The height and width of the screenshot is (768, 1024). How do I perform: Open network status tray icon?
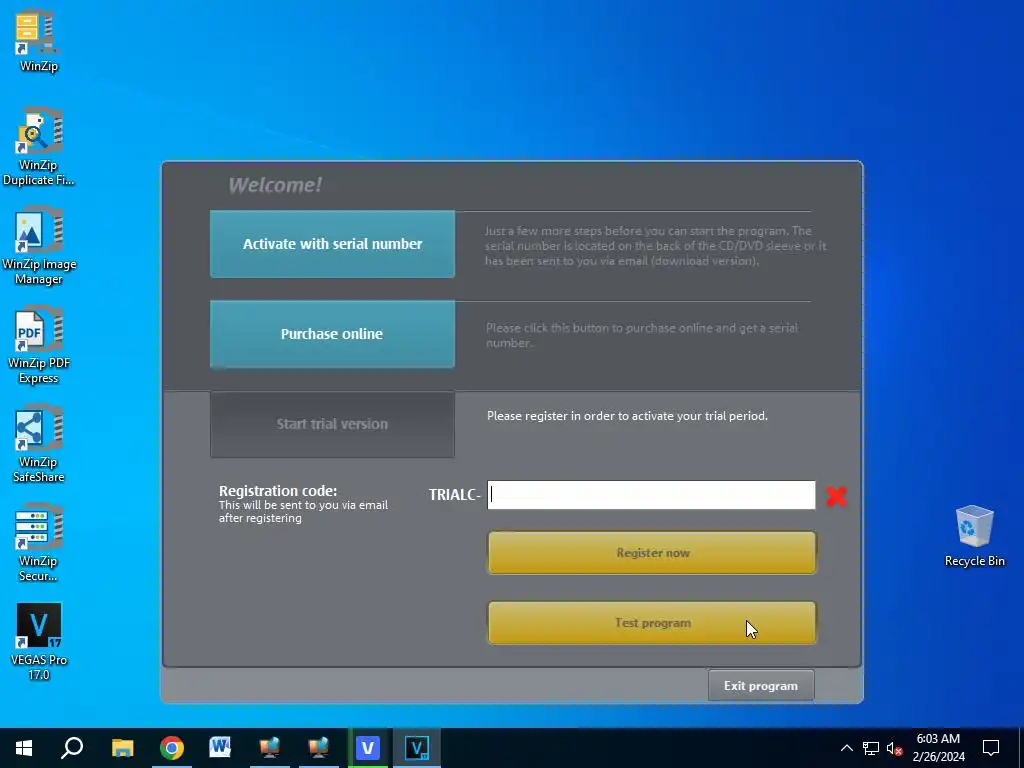click(x=871, y=748)
